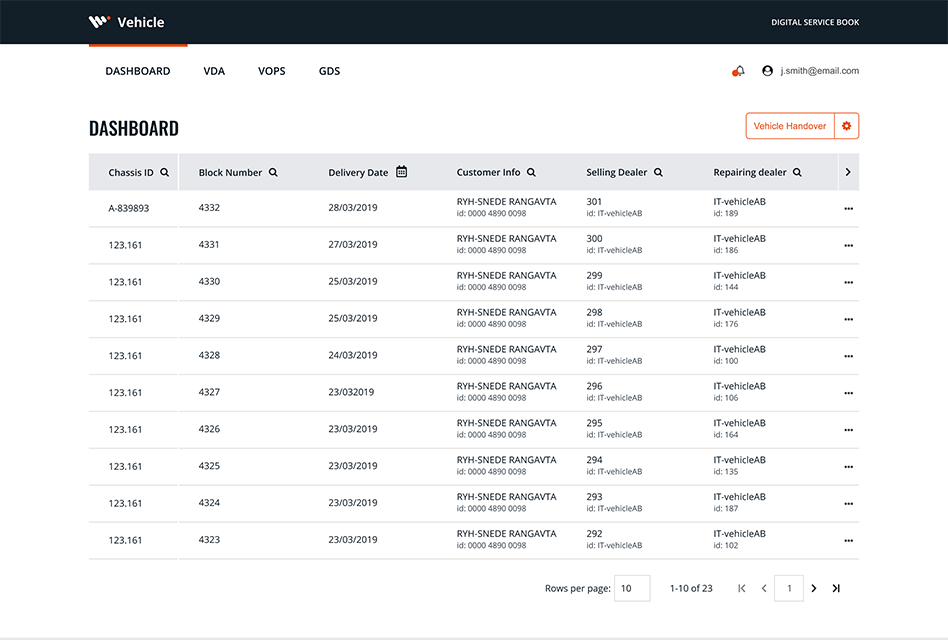Go to the next page of results
This screenshot has height=640, width=948.
click(813, 588)
